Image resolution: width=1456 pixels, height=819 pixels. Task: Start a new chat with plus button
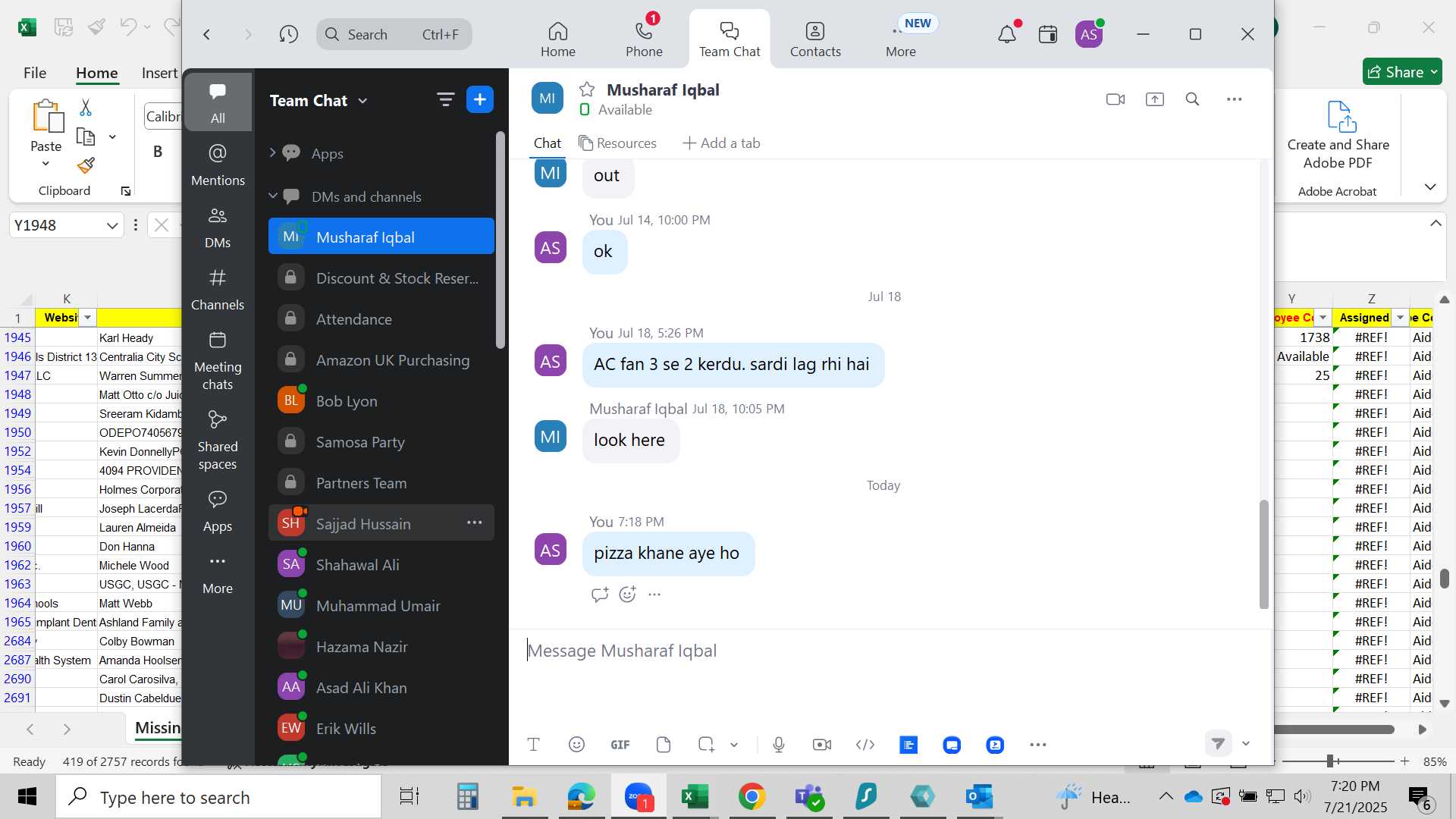coord(480,99)
